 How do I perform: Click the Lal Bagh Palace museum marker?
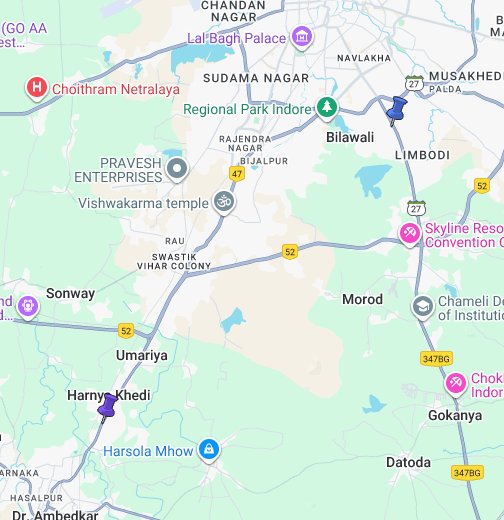pyautogui.click(x=302, y=37)
